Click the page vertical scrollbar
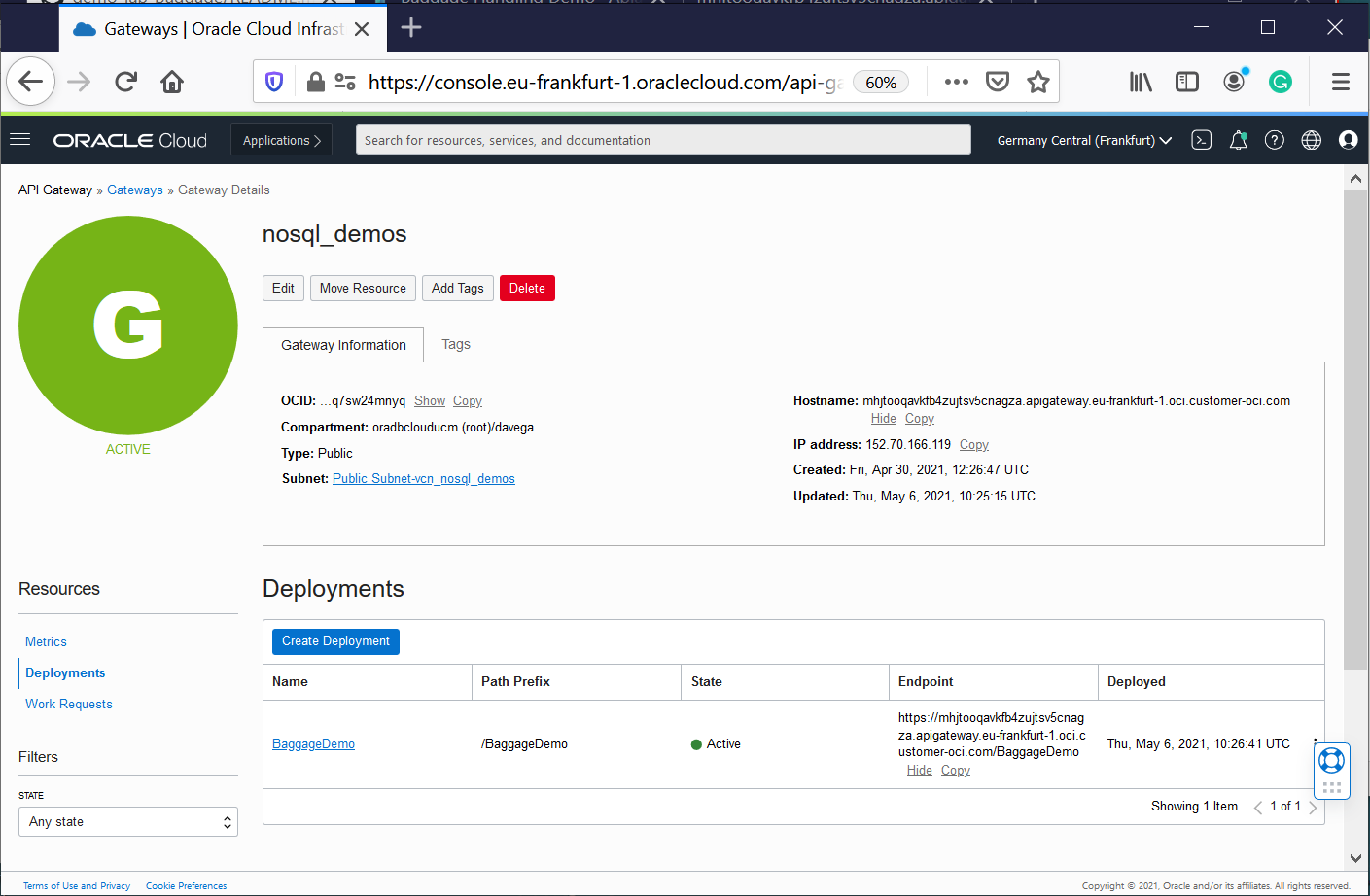The height and width of the screenshot is (896, 1370). [x=1355, y=429]
